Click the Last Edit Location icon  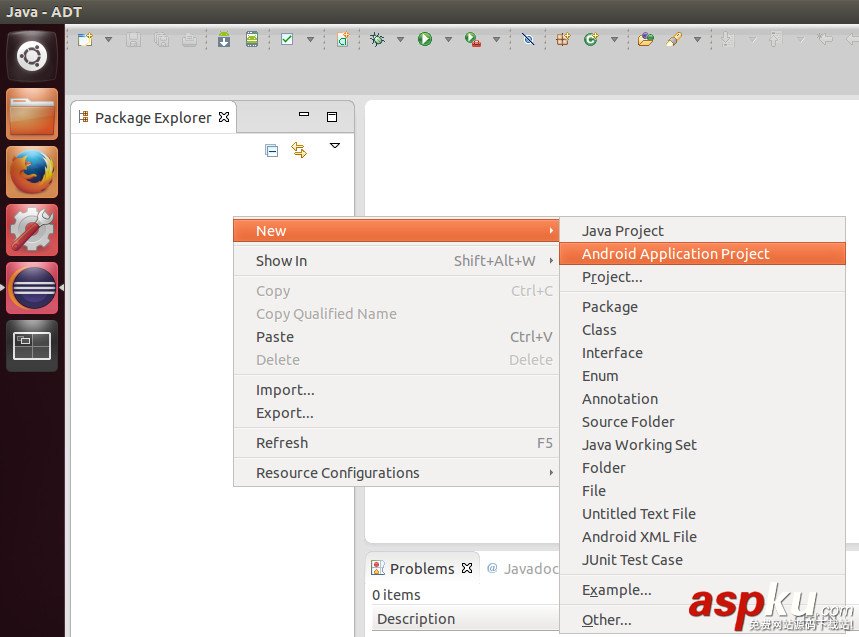click(824, 39)
